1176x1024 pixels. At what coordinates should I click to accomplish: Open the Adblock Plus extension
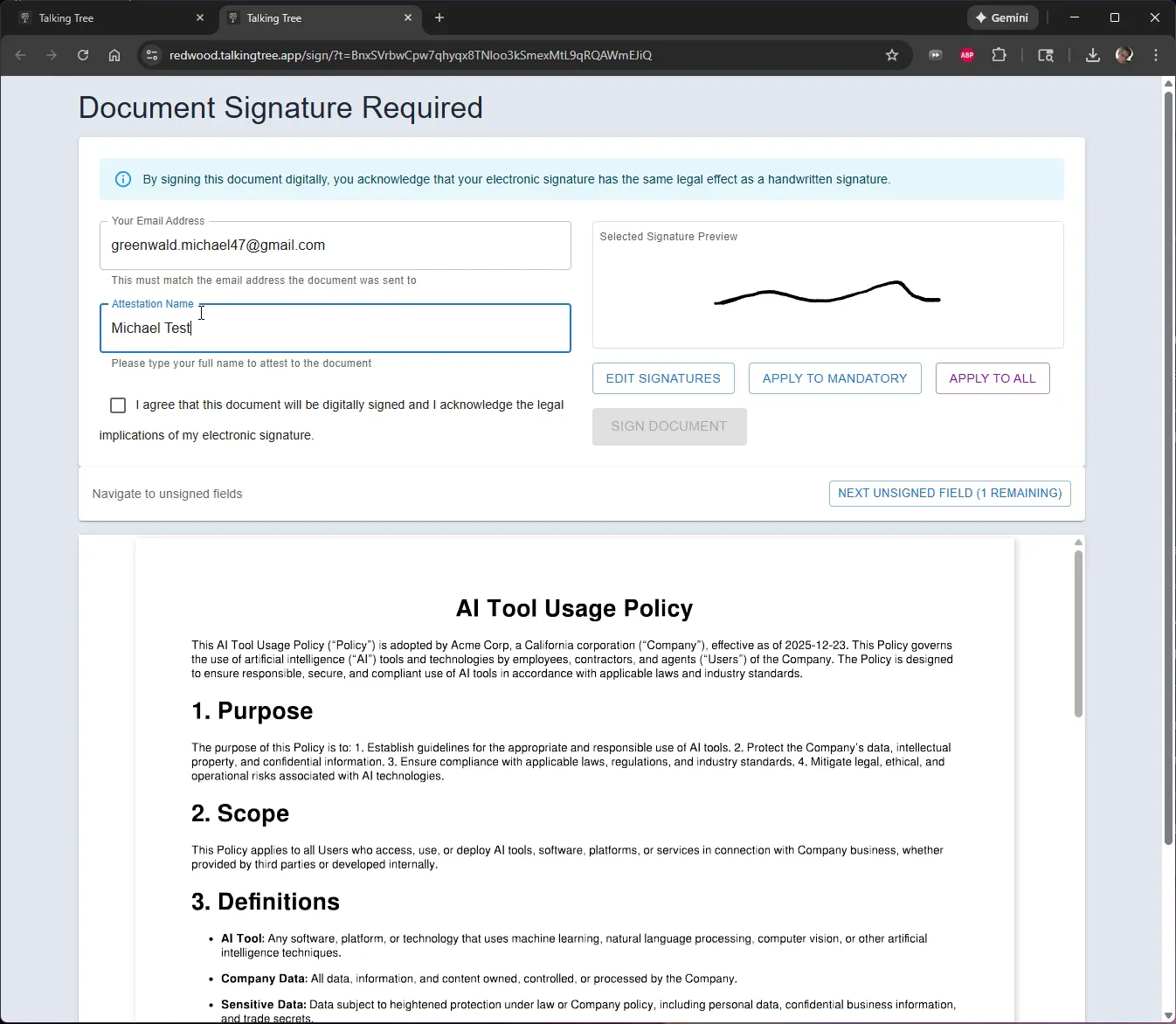pos(967,55)
